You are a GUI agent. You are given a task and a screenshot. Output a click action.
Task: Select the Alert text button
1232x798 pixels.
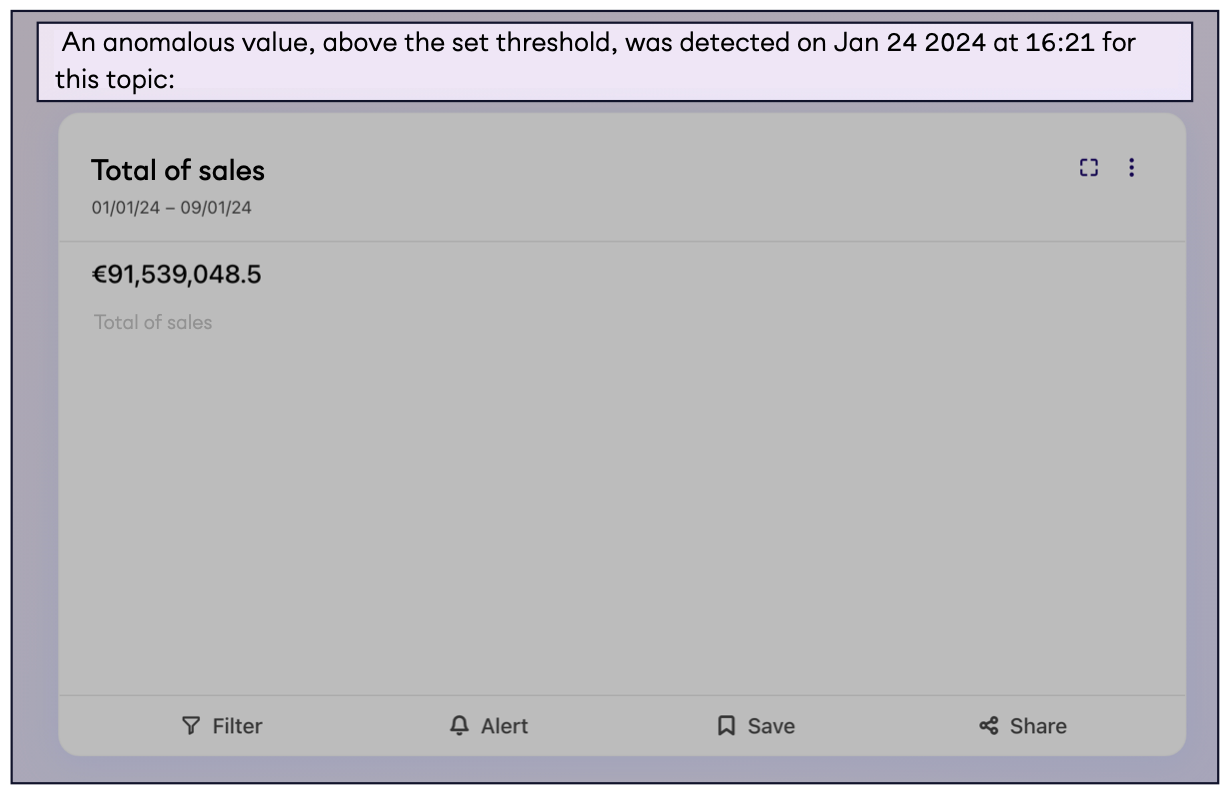tap(504, 726)
